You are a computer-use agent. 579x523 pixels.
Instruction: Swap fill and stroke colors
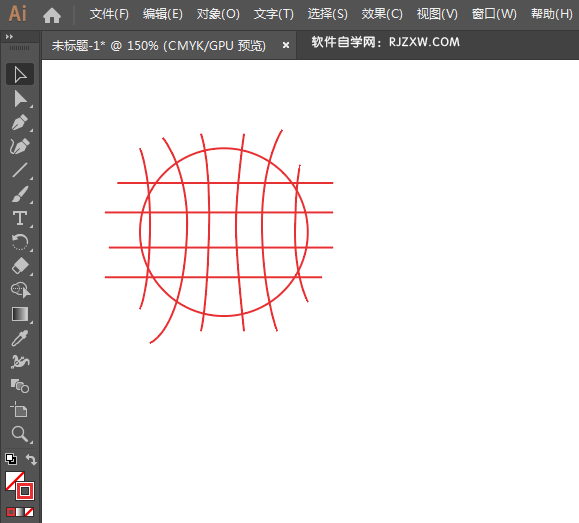click(x=31, y=459)
